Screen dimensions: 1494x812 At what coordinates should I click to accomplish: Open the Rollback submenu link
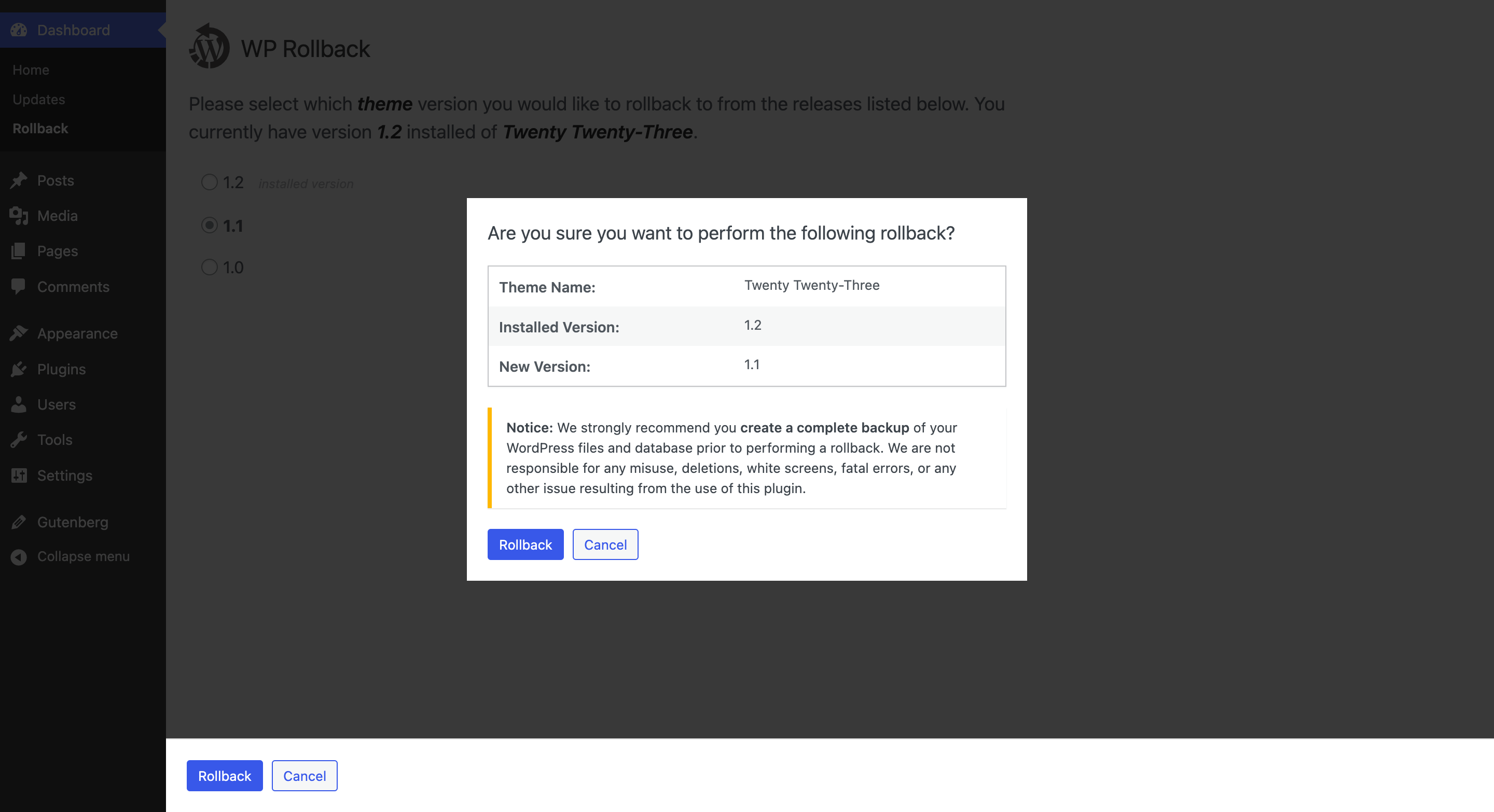40,128
